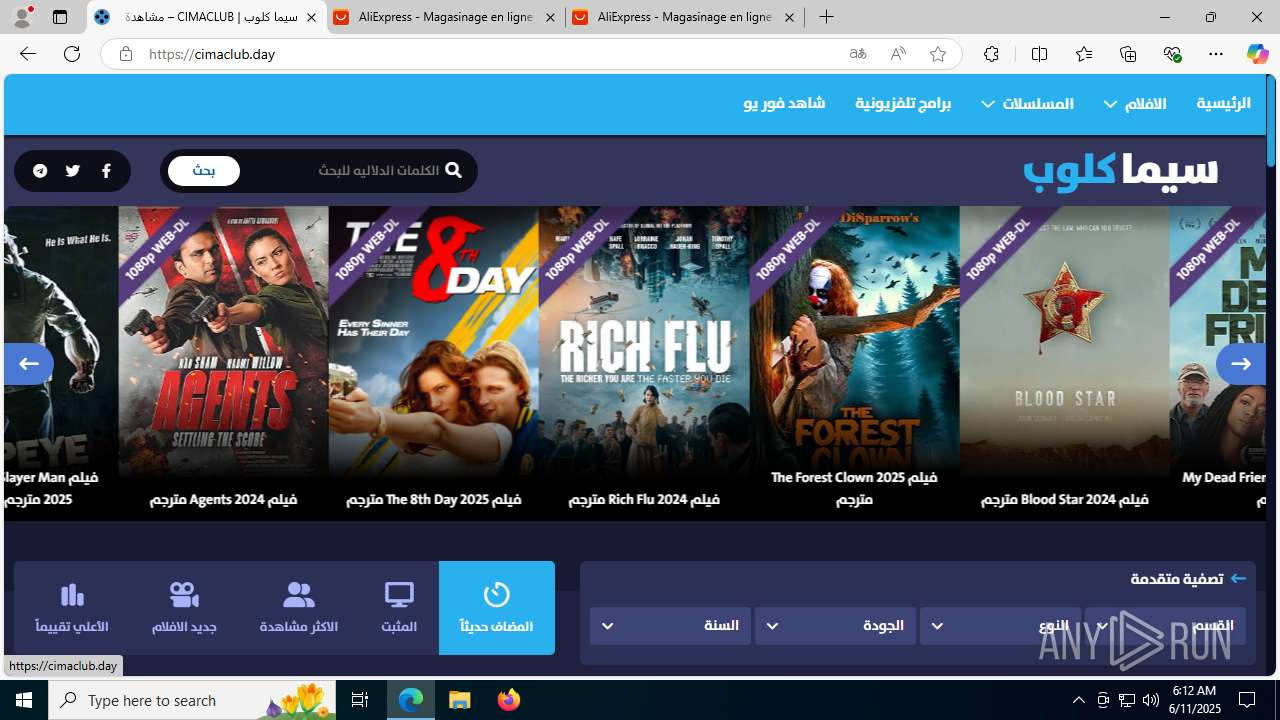Open the notification center icon

coord(1247,700)
